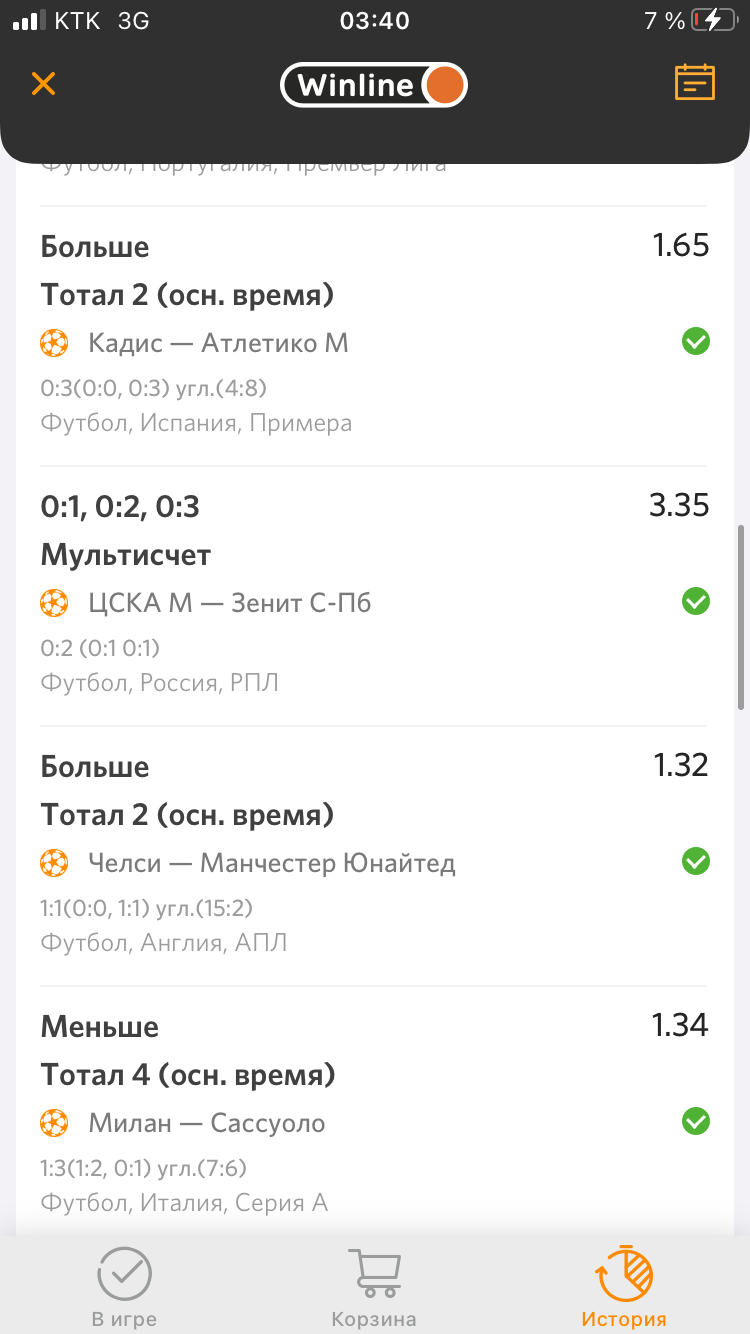Screen dimensions: 750x1334
Task: Switch to the В игре tab
Action: 124,1288
